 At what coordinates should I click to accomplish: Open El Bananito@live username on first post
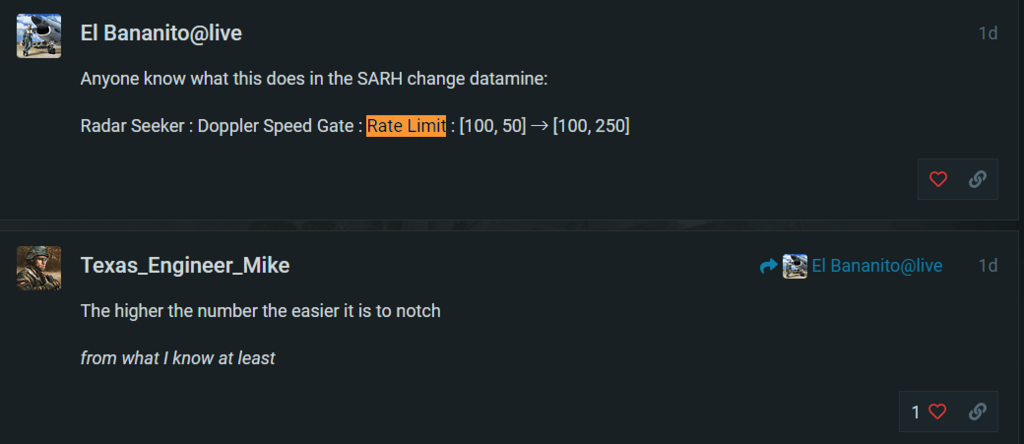coord(161,33)
